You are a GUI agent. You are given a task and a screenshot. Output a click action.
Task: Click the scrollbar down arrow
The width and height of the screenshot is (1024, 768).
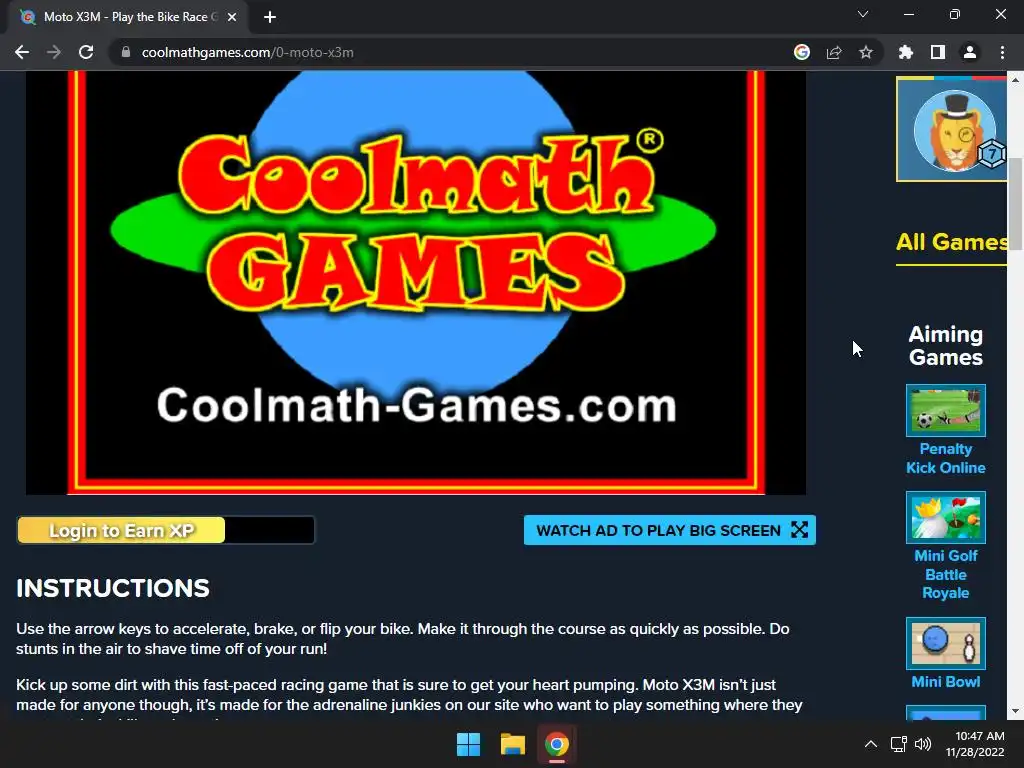tap(1015, 711)
